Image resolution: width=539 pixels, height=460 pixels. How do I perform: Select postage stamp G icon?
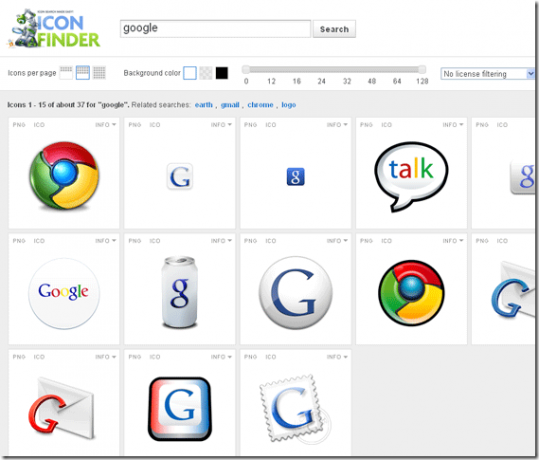coord(295,408)
